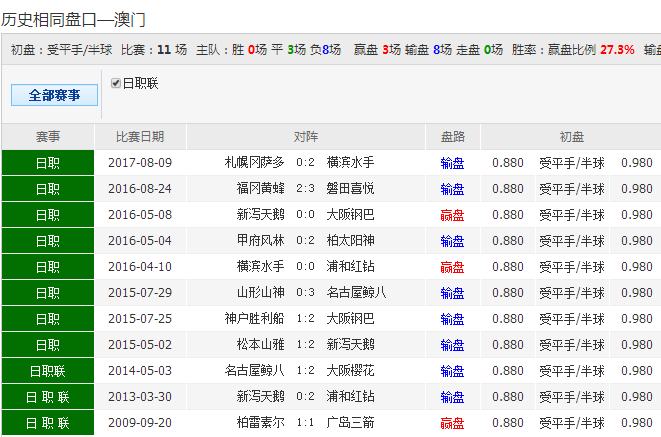Click the 盘路 column header
The image size is (661, 437).
[452, 137]
